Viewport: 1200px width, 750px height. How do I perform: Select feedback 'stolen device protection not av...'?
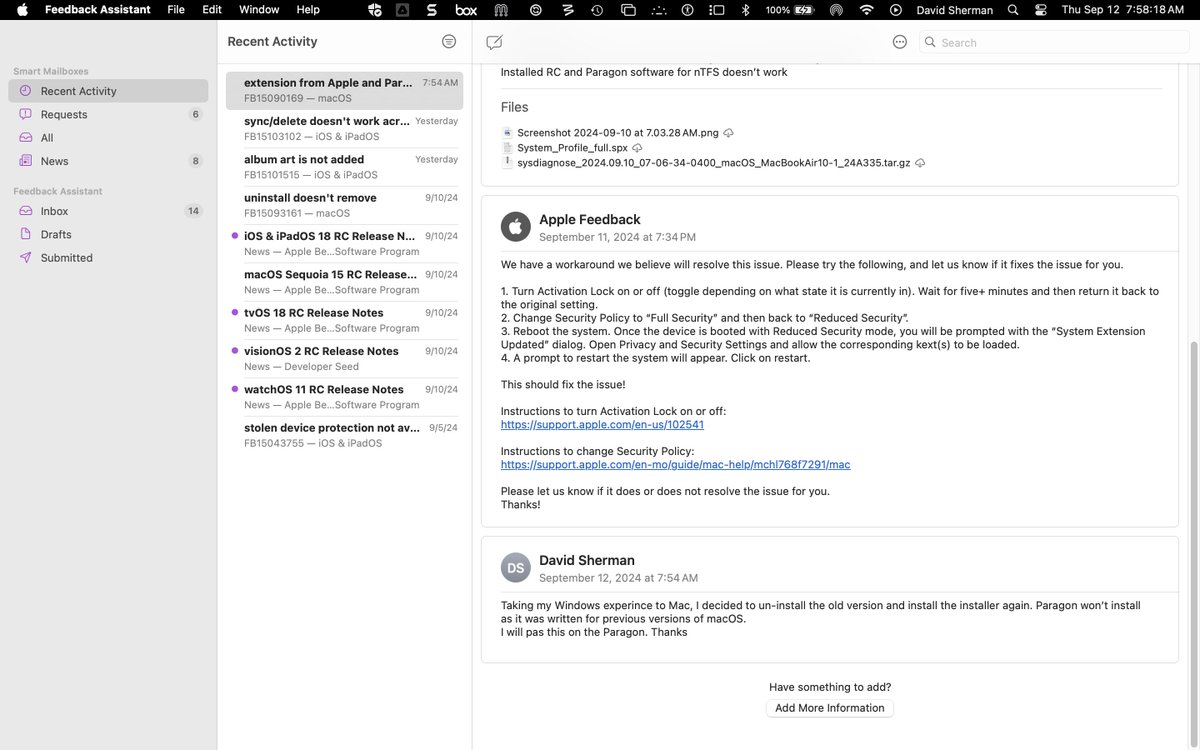point(345,435)
